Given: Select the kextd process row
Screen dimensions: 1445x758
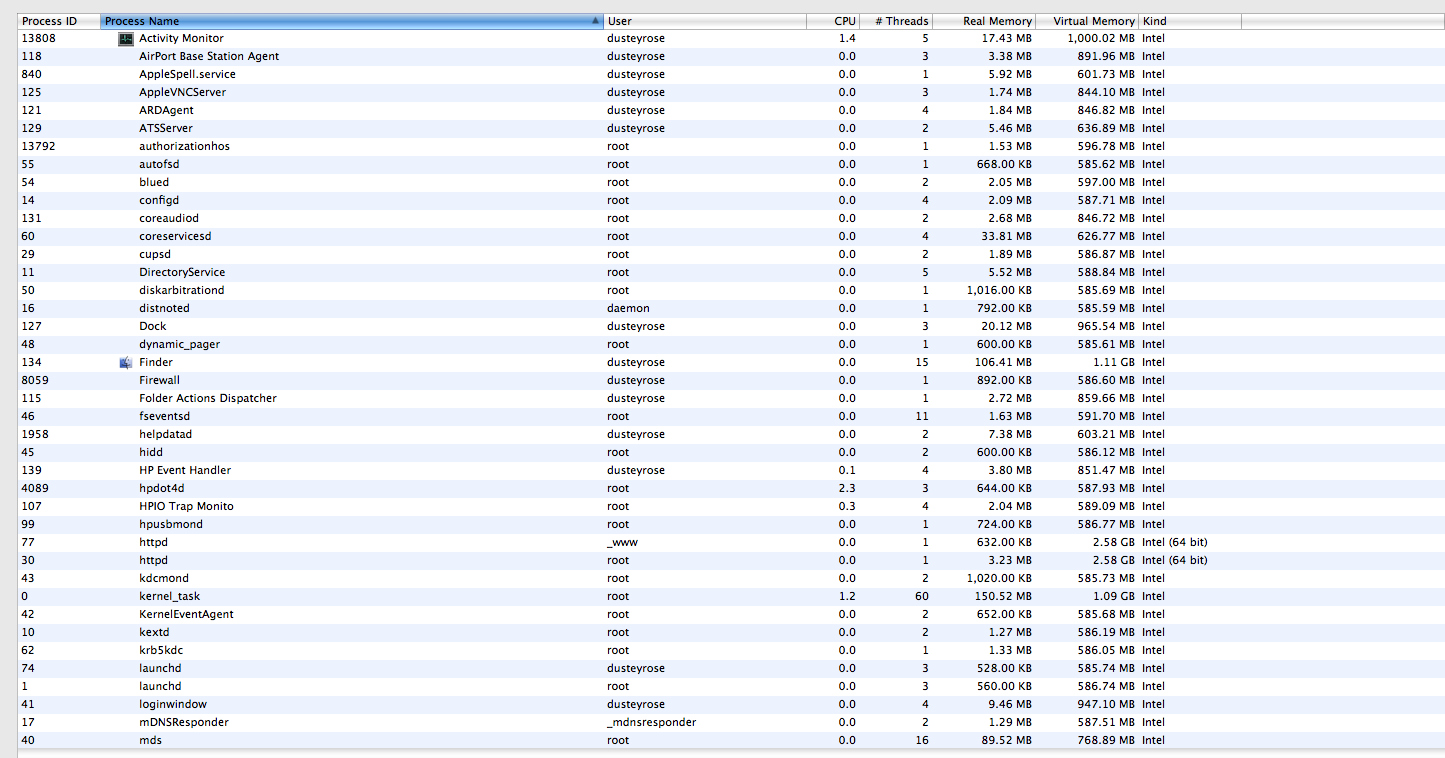Looking at the screenshot, I should (731, 632).
